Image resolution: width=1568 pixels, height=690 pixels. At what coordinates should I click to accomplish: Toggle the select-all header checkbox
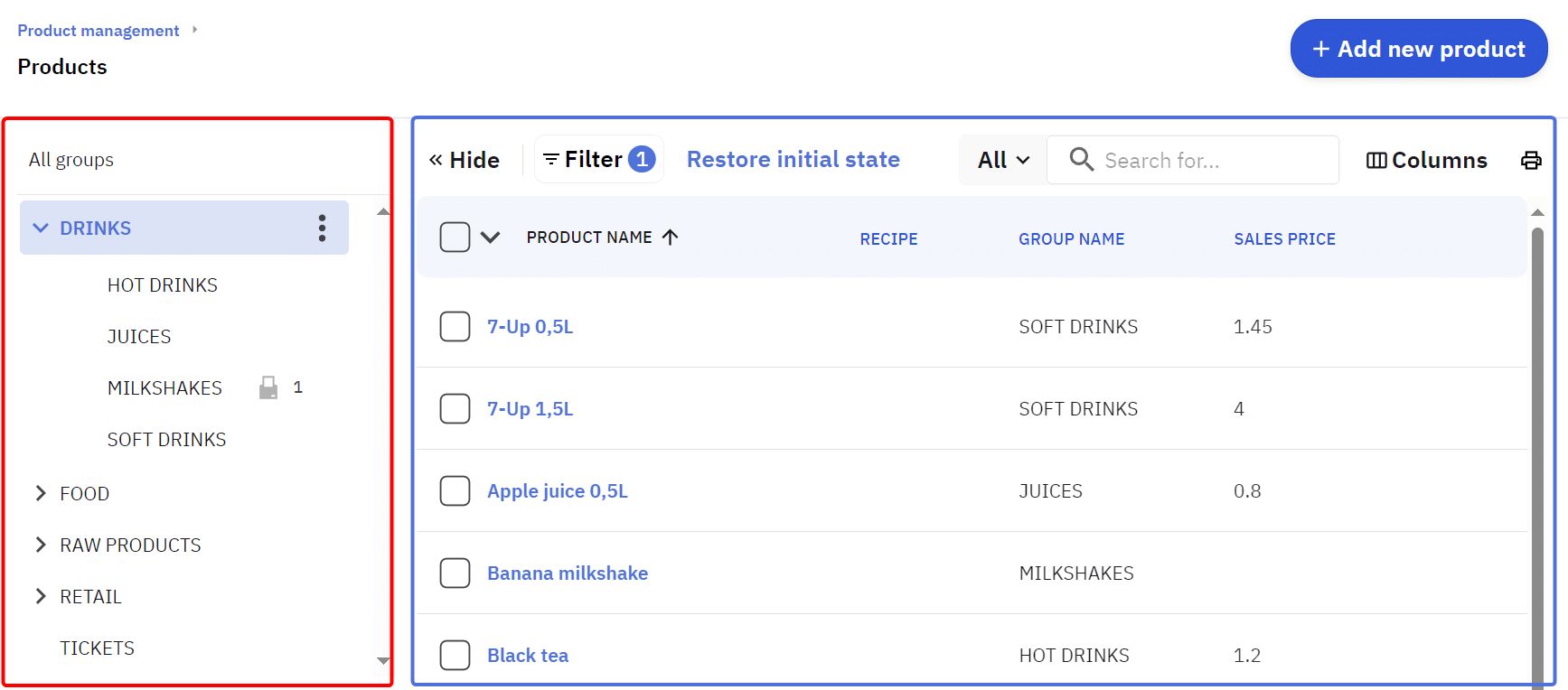point(455,238)
